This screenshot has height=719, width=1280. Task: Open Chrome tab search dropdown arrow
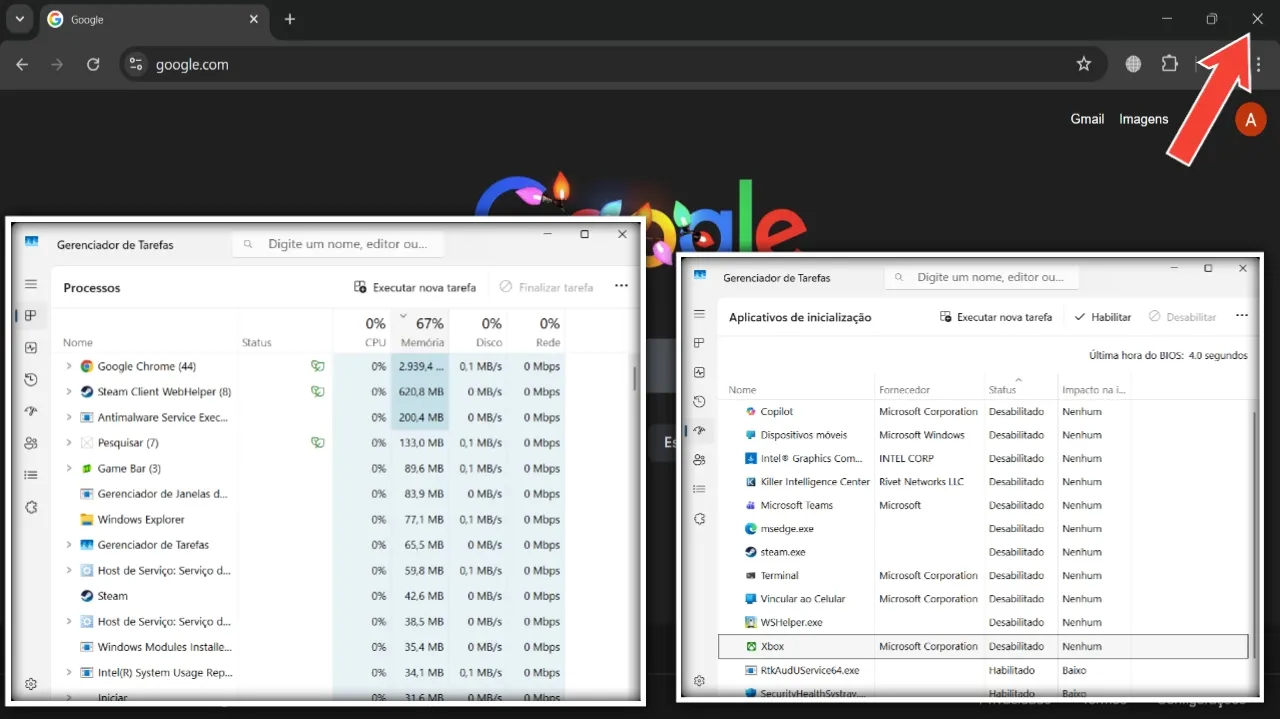tap(19, 19)
